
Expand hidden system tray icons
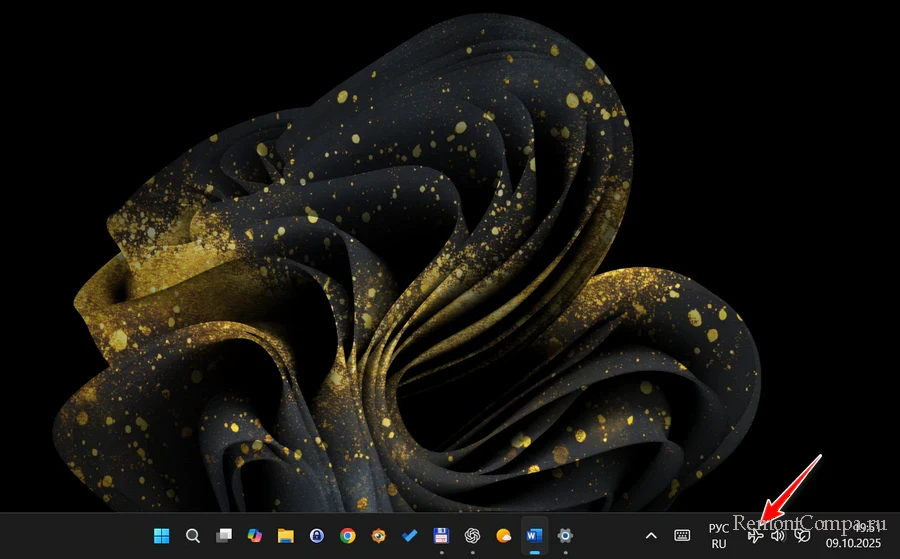click(651, 535)
